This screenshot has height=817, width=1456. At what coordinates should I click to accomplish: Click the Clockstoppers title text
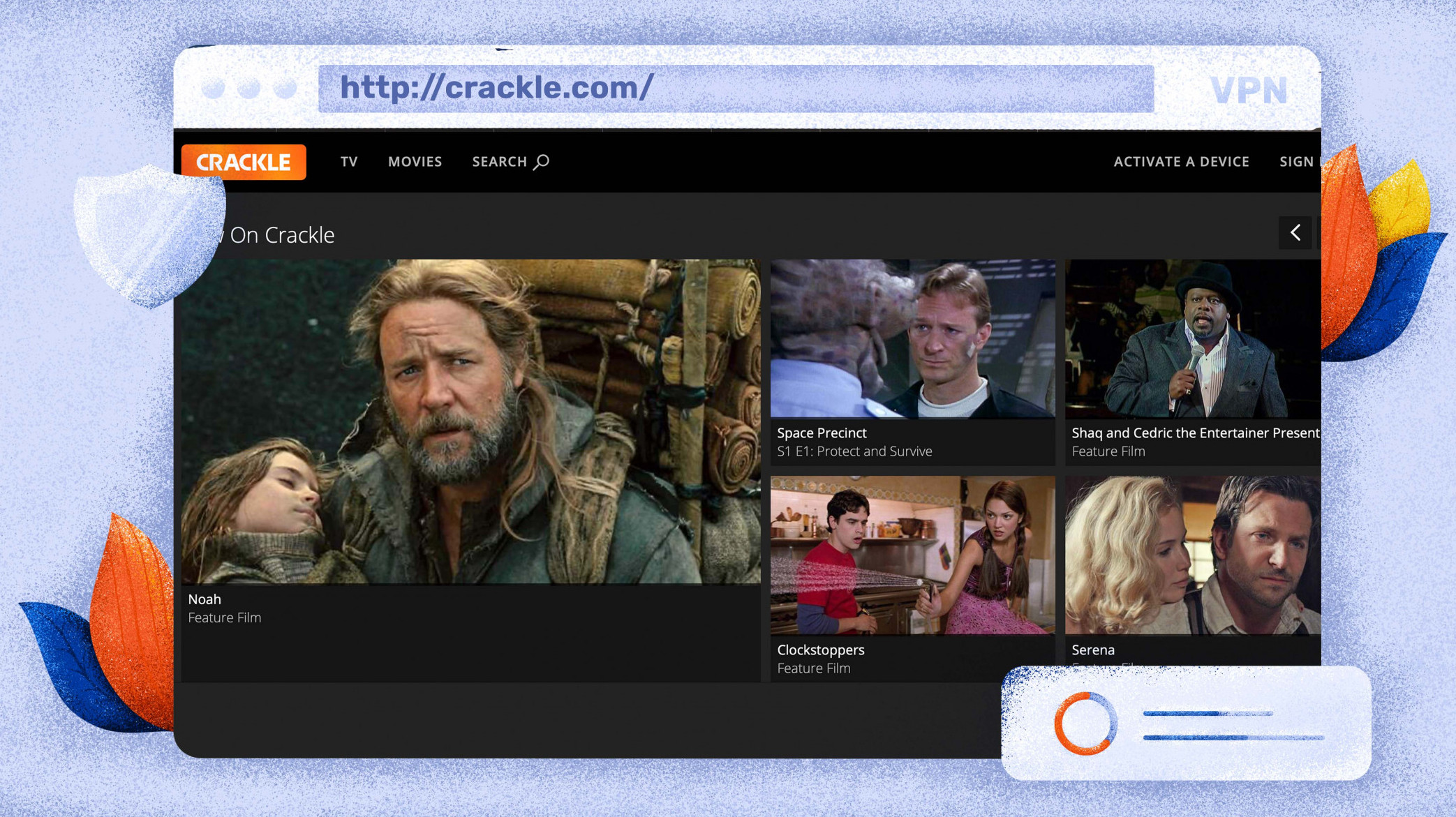[821, 650]
